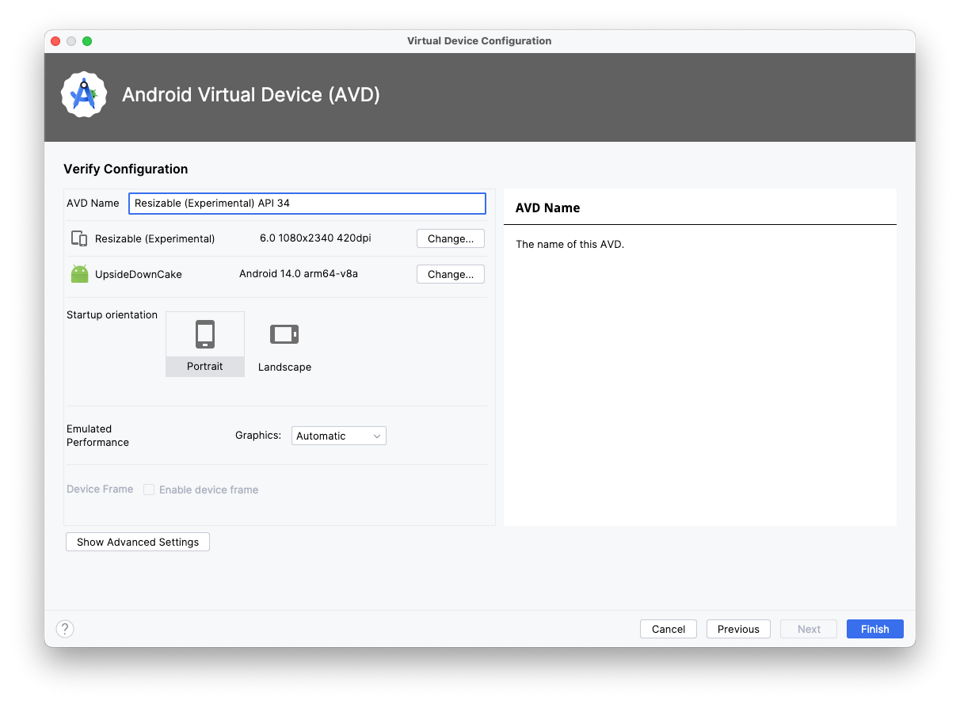
Task: Click the Landscape orientation phone icon
Action: [x=284, y=333]
